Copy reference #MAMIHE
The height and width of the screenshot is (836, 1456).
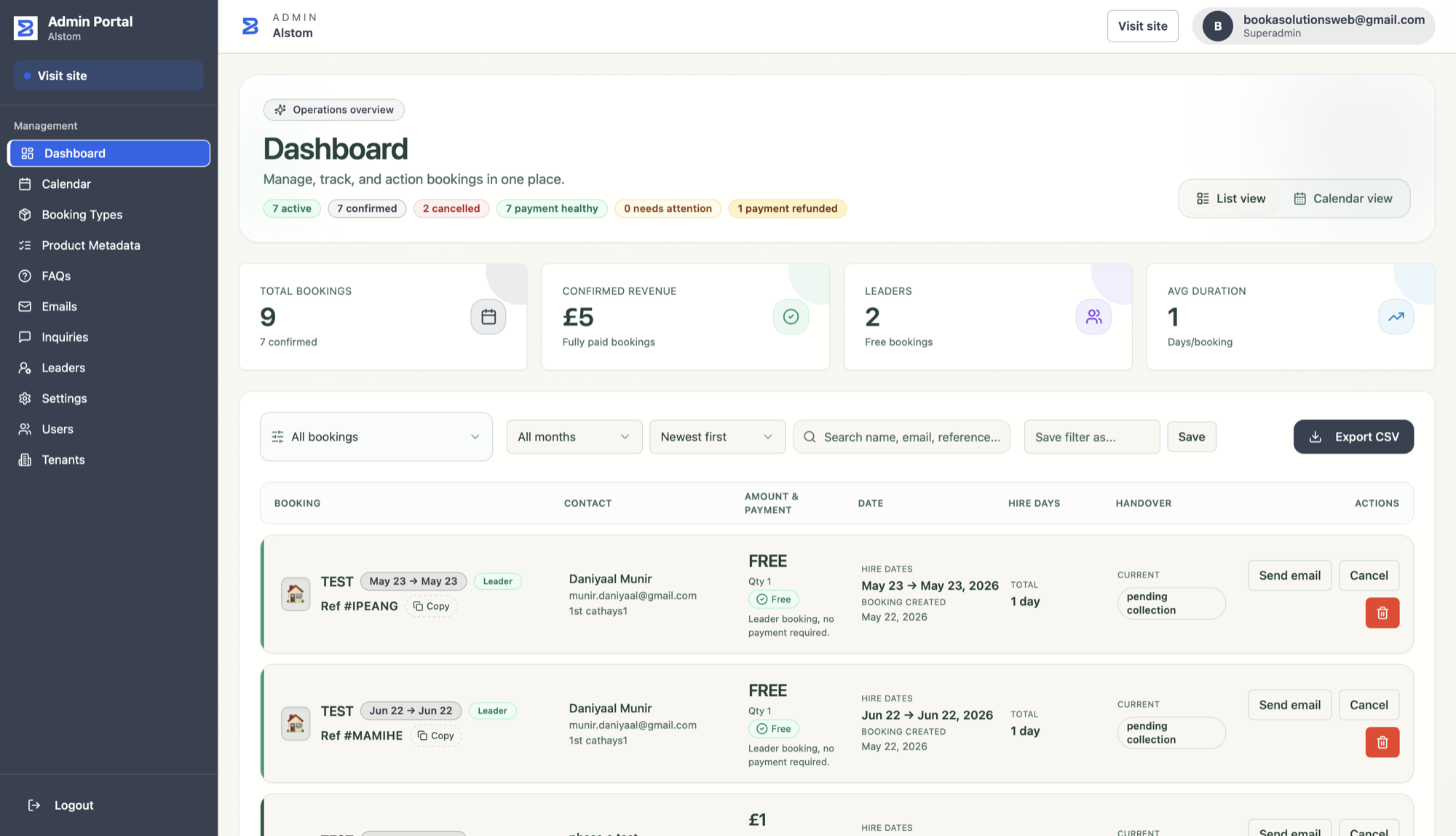[x=435, y=736]
